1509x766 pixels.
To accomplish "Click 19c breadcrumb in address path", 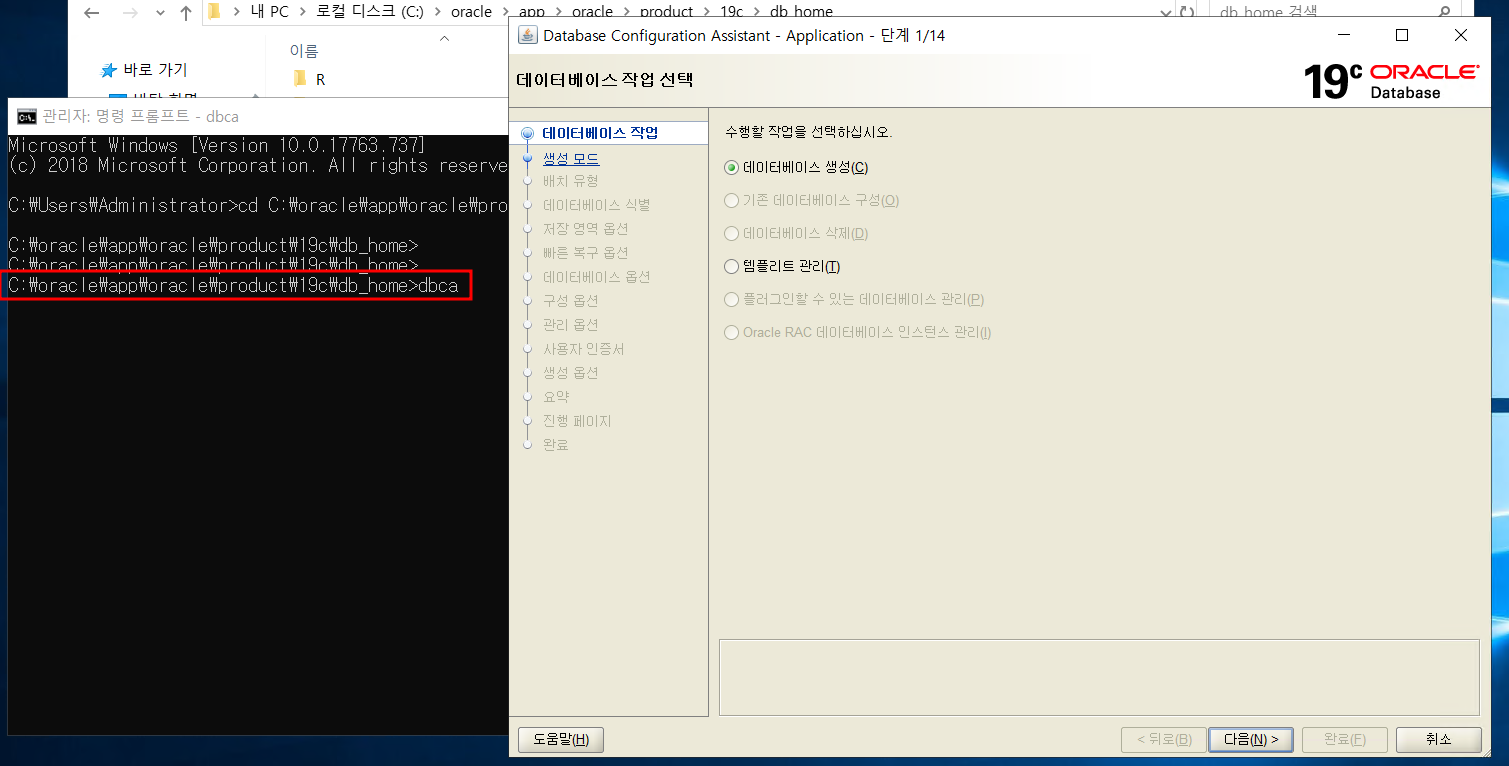I will [731, 12].
